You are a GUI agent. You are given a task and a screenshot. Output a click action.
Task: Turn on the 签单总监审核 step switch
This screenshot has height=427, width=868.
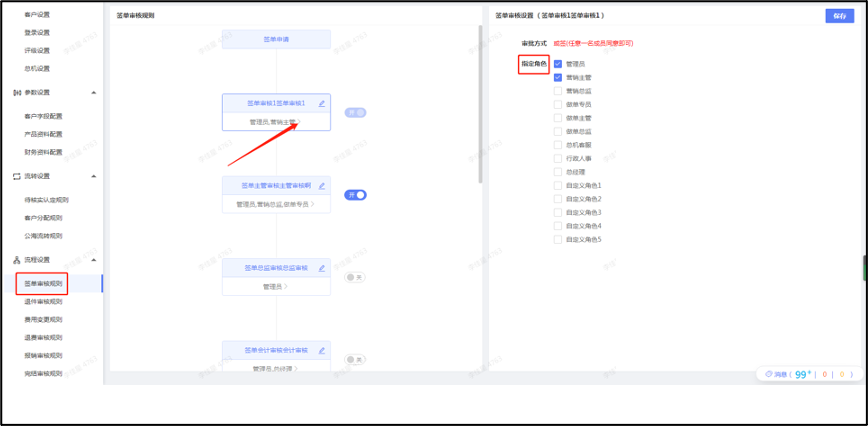click(355, 277)
